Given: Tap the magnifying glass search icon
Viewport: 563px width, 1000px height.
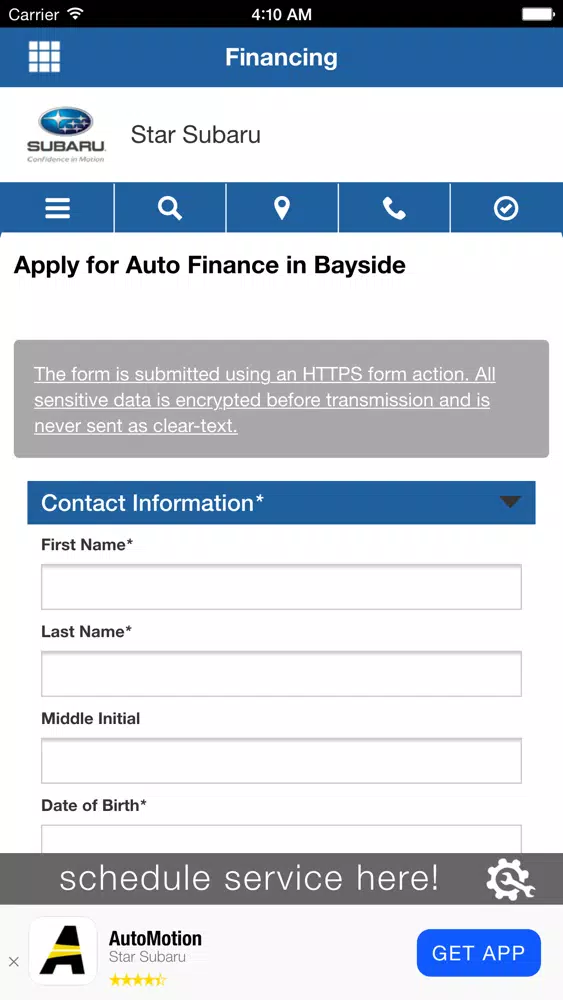Looking at the screenshot, I should [x=170, y=208].
